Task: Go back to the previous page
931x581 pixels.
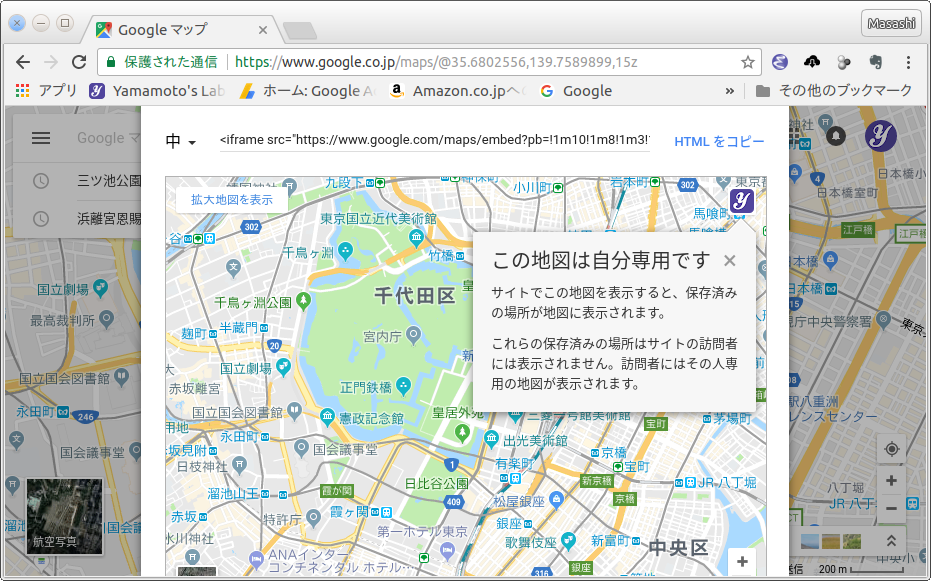Action: pos(23,62)
